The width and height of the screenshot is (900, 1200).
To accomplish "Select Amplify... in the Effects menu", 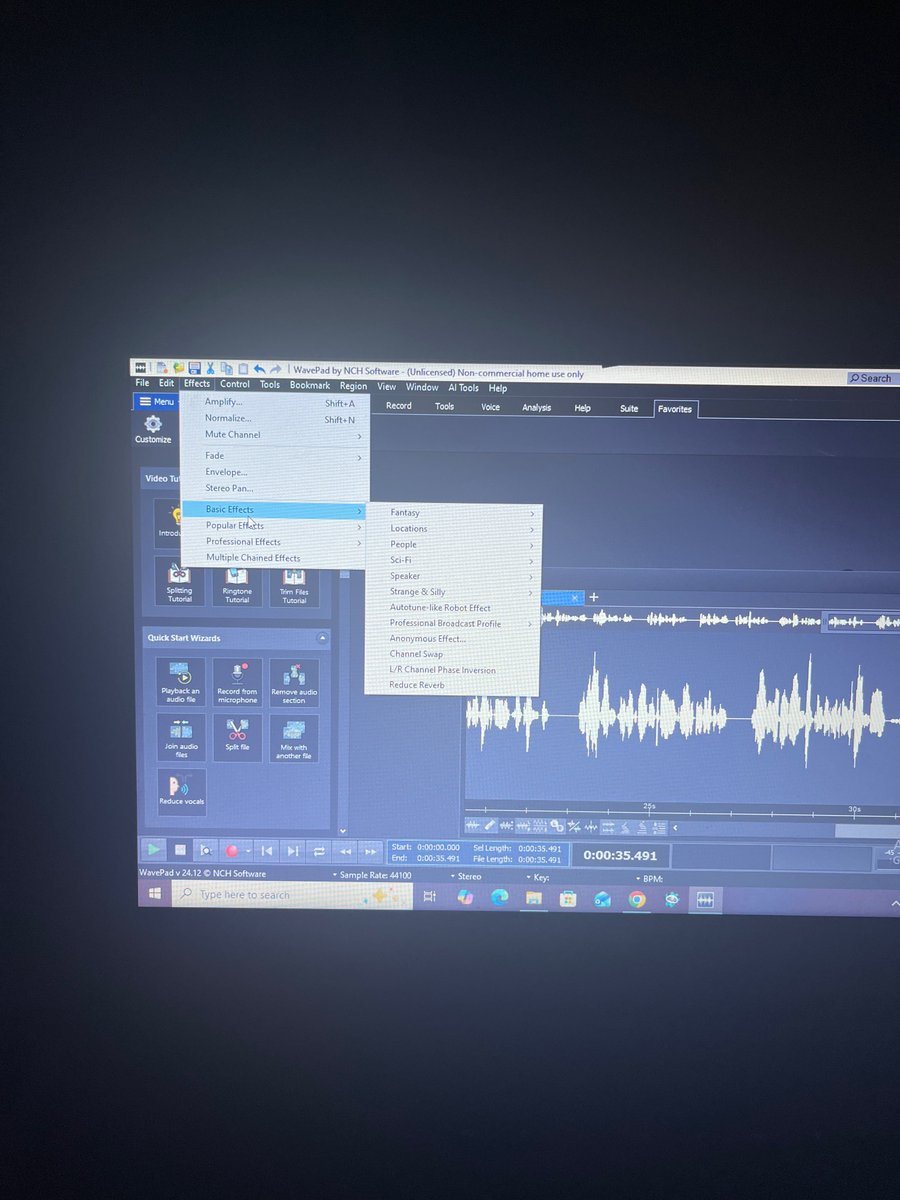I will (275, 402).
